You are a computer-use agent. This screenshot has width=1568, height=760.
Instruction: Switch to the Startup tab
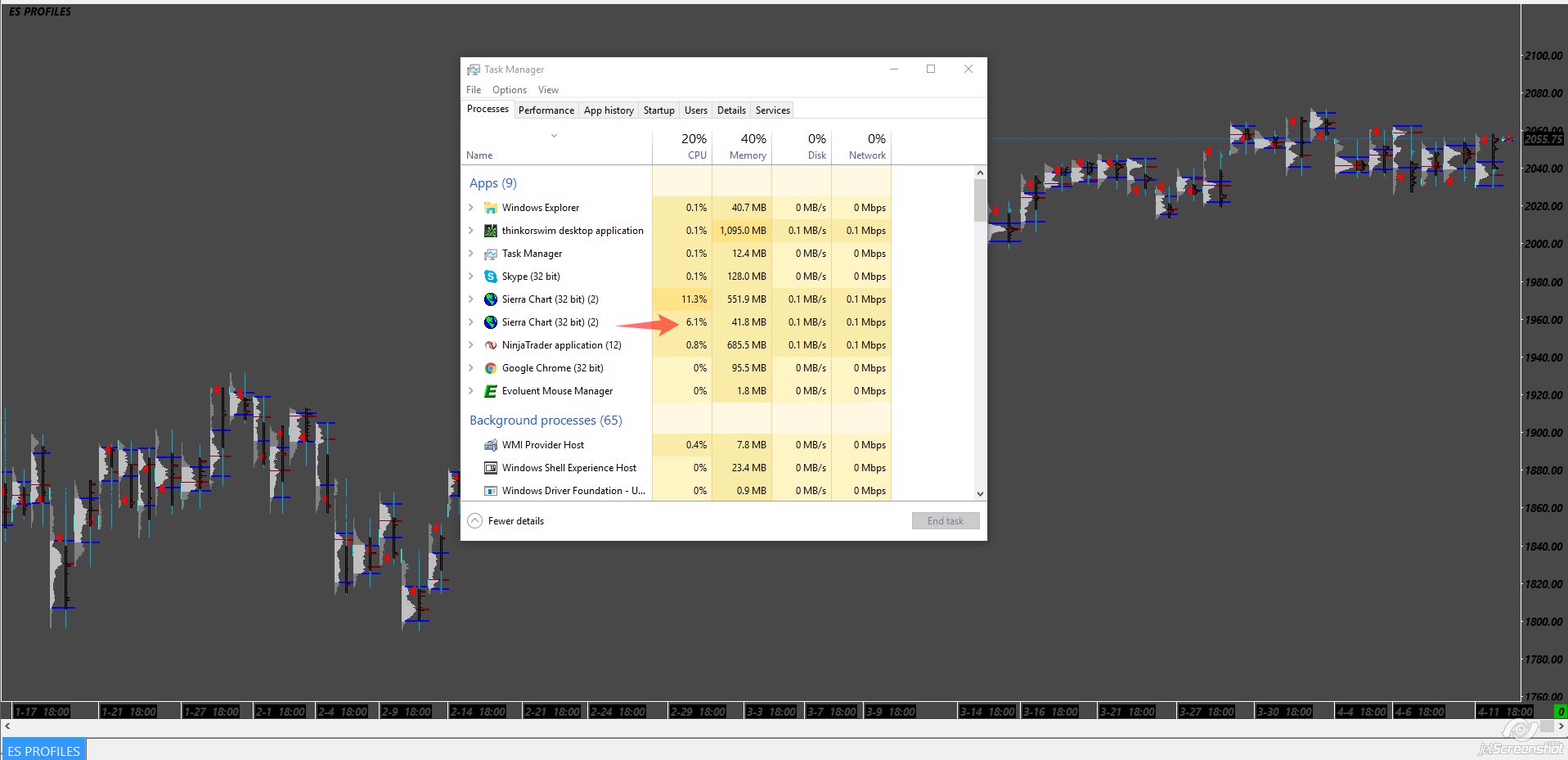pos(658,110)
